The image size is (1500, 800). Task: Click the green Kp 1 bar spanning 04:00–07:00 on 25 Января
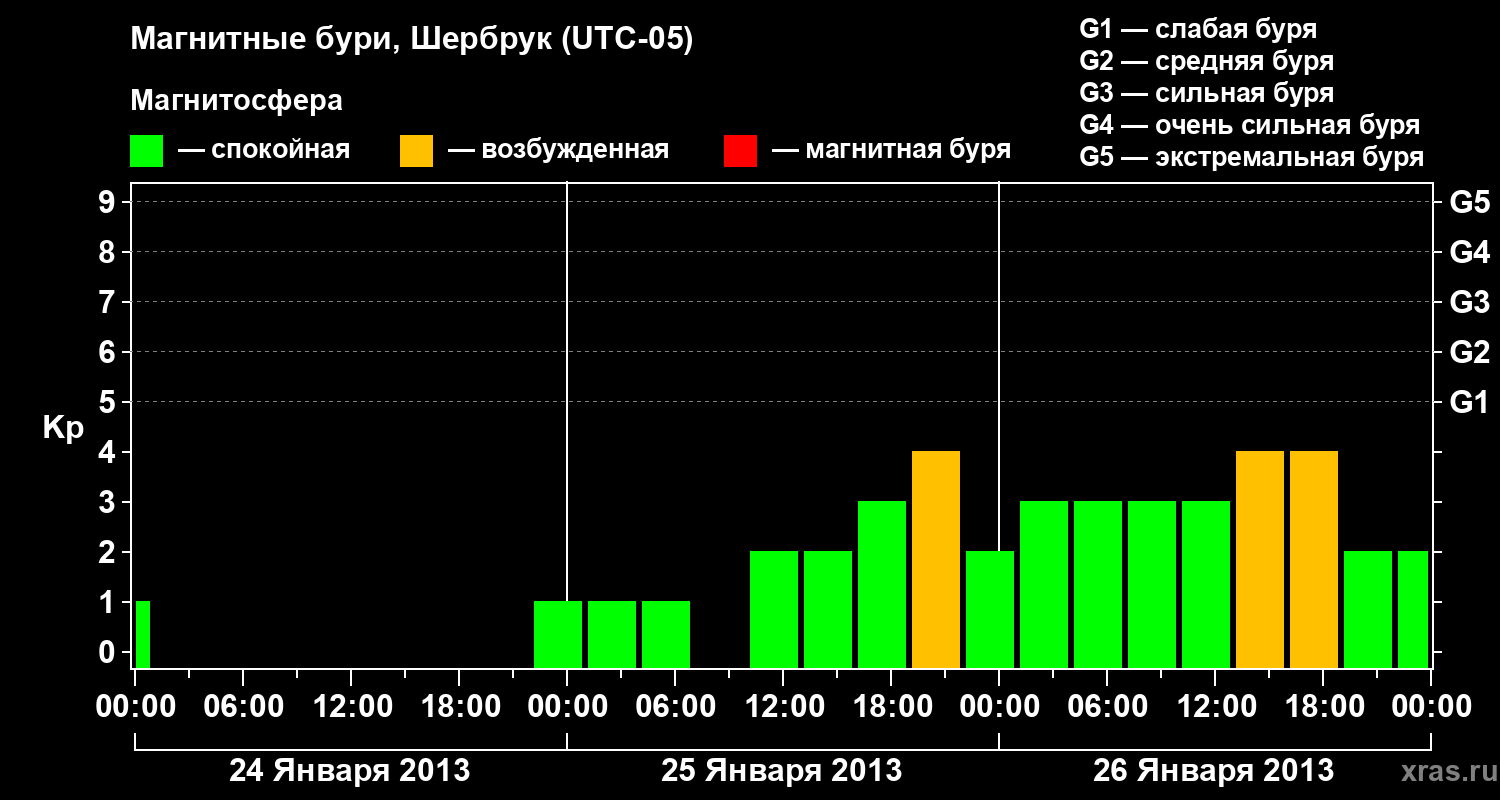pyautogui.click(x=666, y=634)
